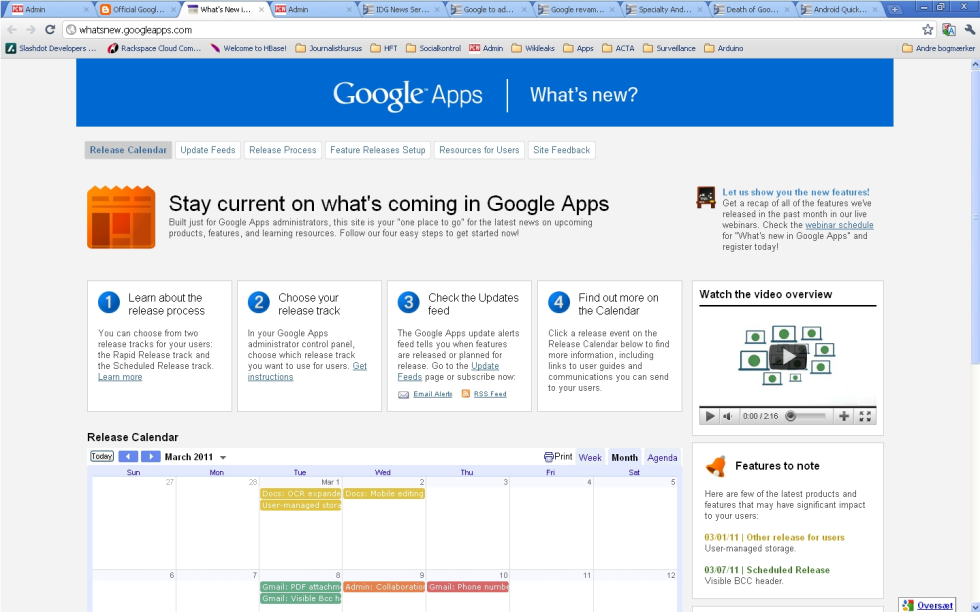Advance the calendar to the next month
The image size is (980, 612).
(150, 457)
